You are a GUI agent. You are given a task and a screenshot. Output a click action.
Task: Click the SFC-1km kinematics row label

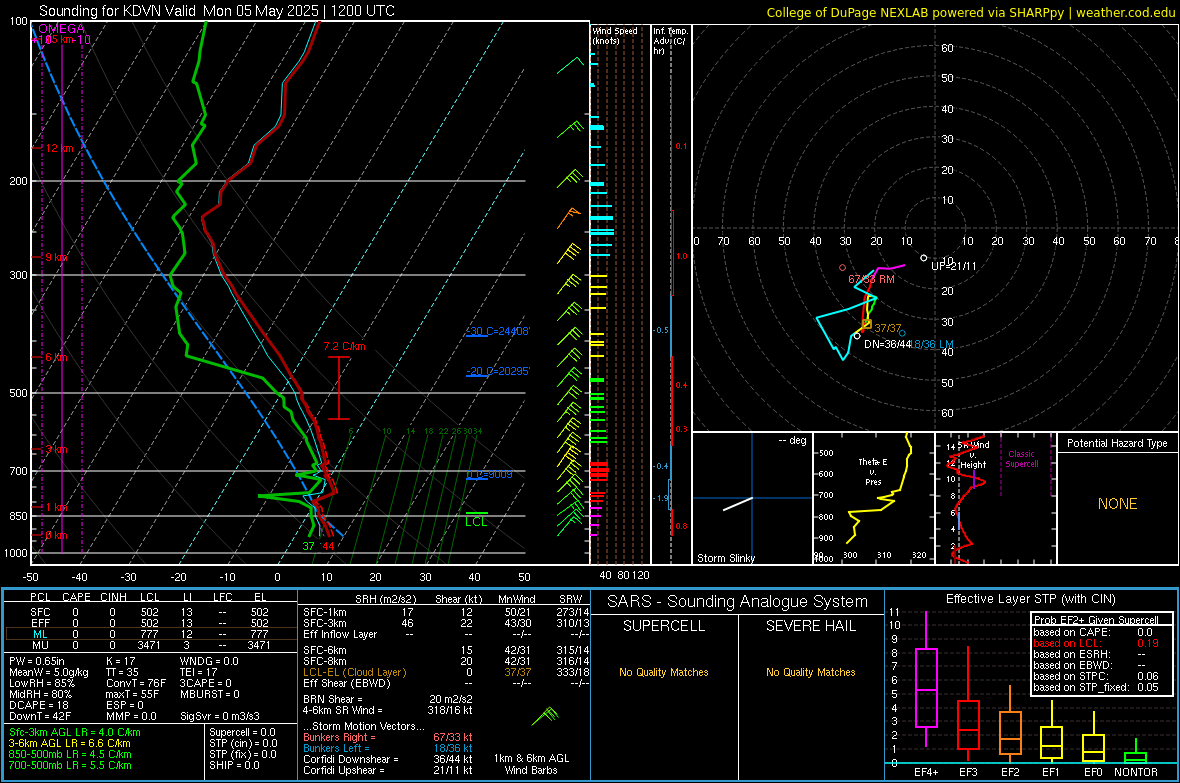click(x=324, y=612)
